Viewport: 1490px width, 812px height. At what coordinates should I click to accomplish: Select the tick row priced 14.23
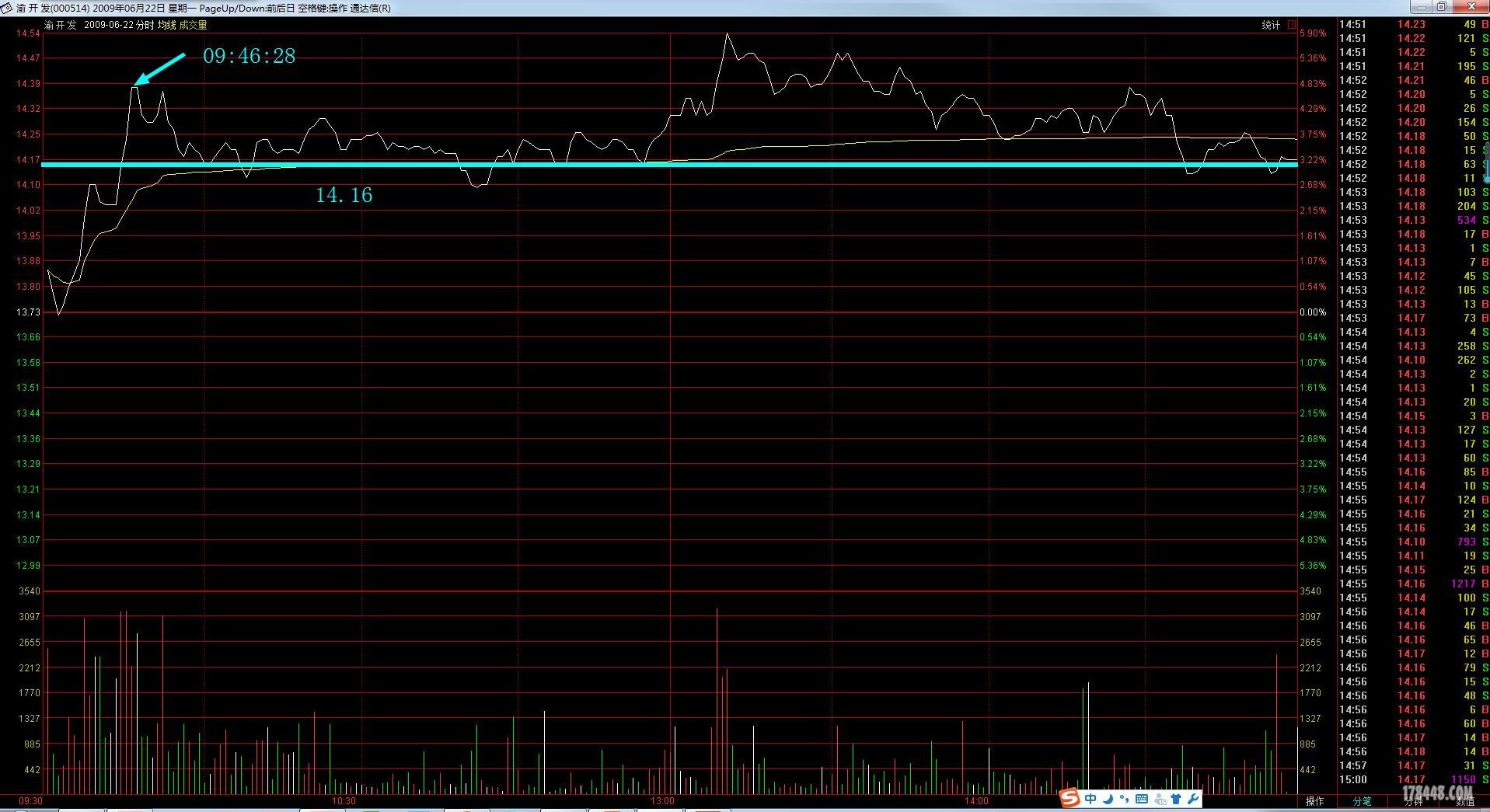(1413, 24)
